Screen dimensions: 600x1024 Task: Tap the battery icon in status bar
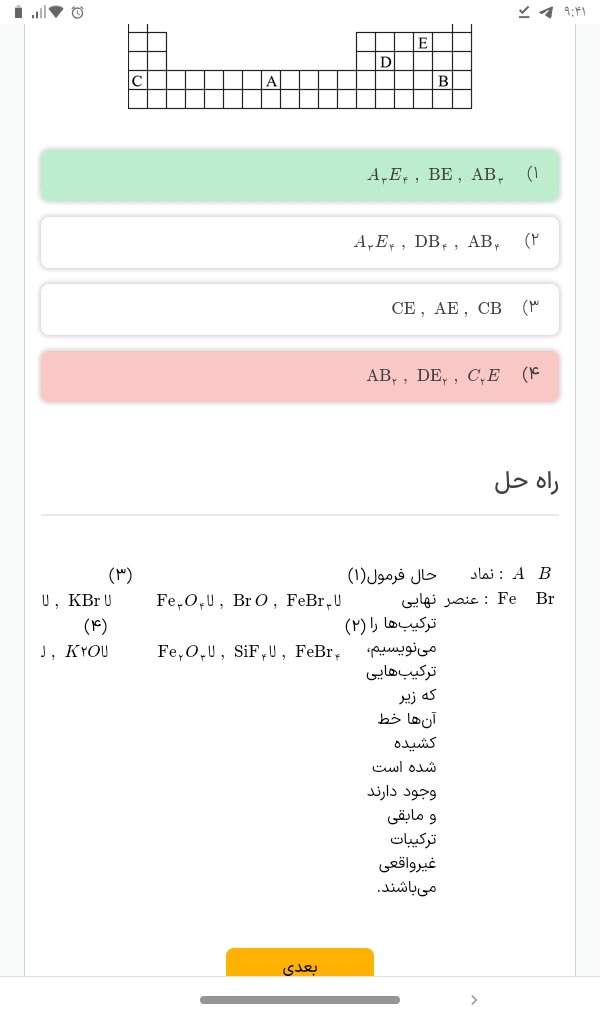(x=18, y=12)
